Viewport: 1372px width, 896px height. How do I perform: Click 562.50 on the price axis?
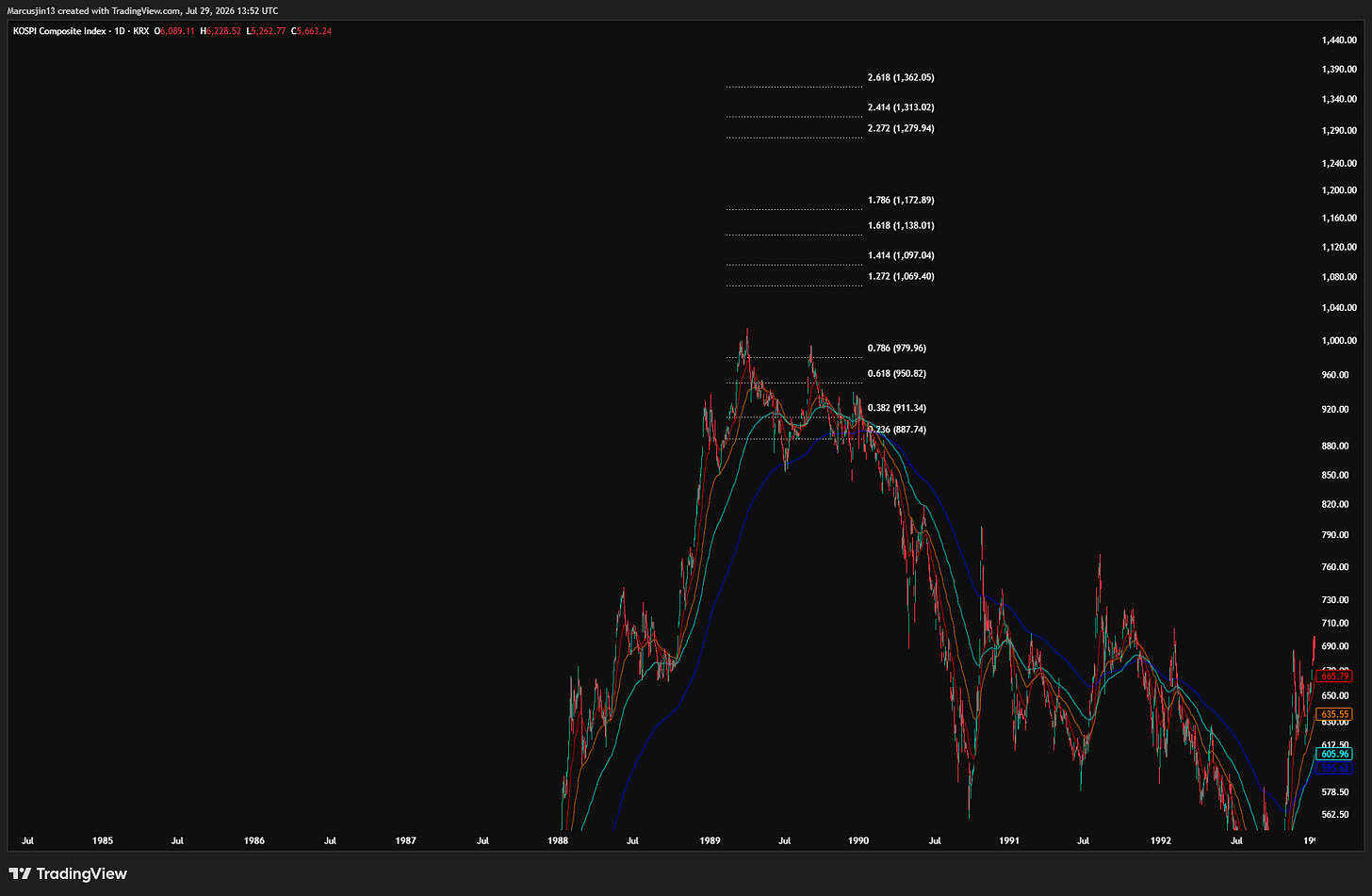point(1335,815)
